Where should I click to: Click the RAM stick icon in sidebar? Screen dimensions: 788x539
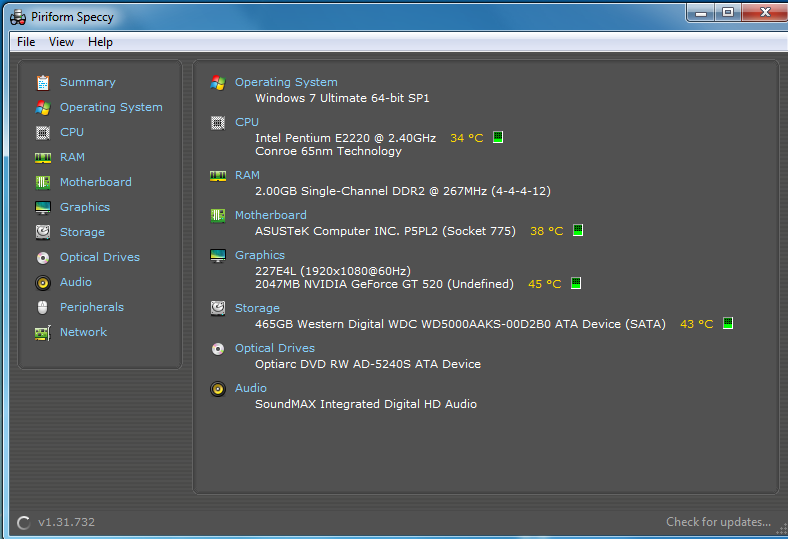[43, 158]
